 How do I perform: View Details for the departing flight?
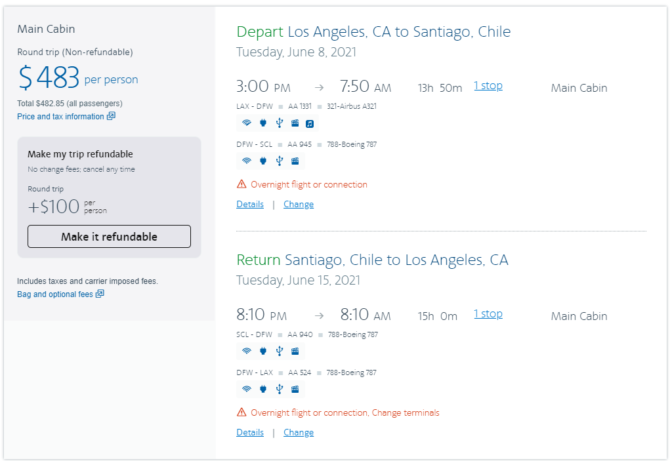(x=250, y=204)
